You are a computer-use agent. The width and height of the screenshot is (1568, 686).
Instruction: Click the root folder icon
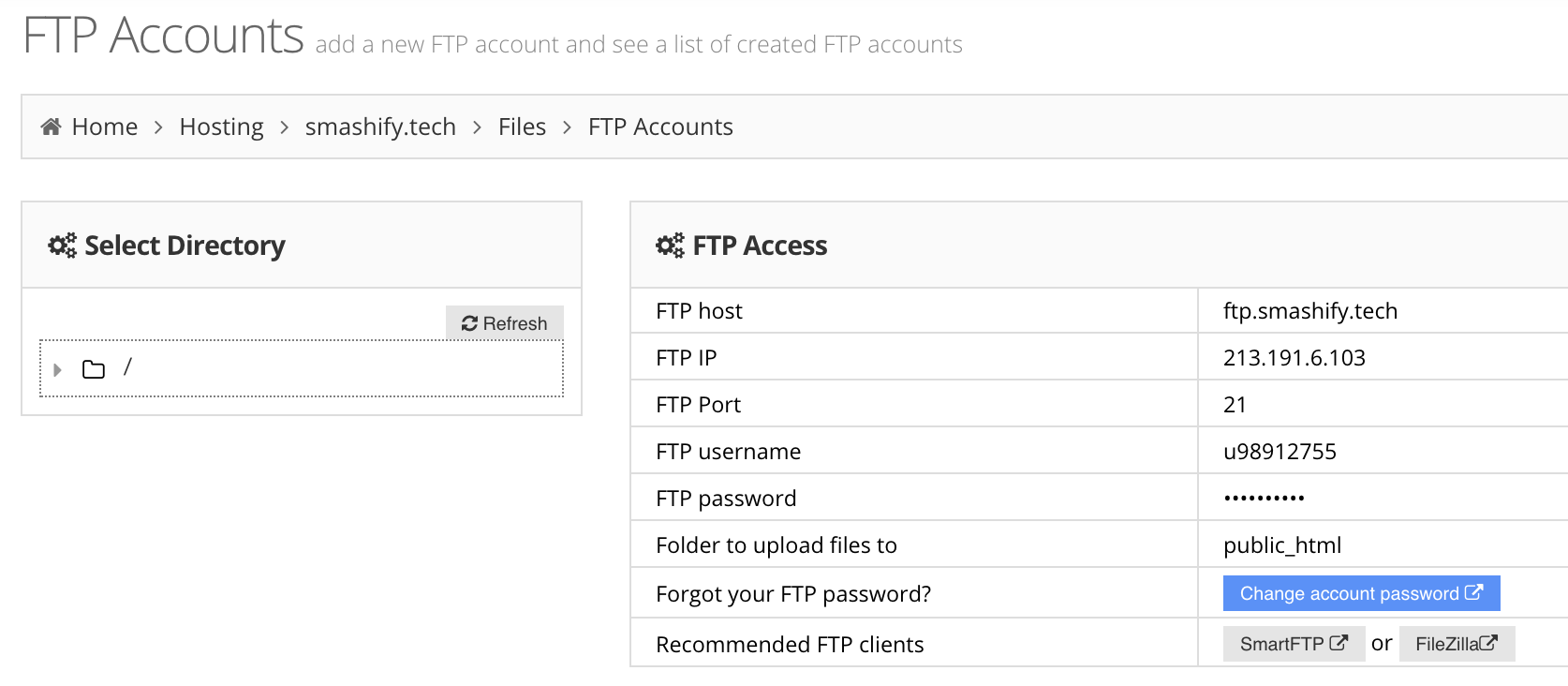[94, 369]
